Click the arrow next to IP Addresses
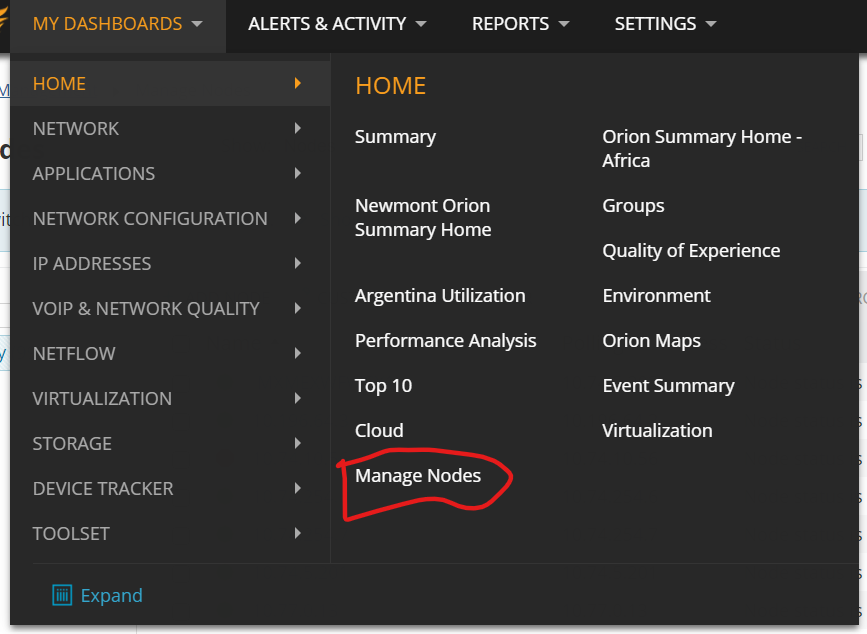Image resolution: width=867 pixels, height=634 pixels. point(297,264)
